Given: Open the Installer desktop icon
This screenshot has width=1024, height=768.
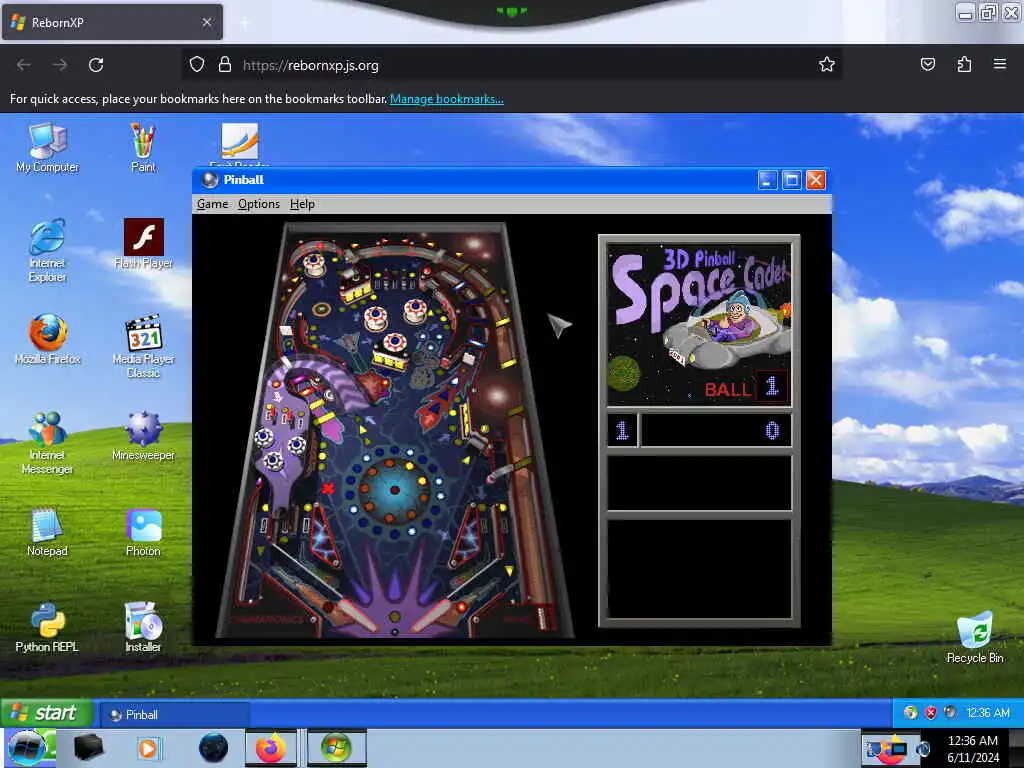Looking at the screenshot, I should point(143,628).
